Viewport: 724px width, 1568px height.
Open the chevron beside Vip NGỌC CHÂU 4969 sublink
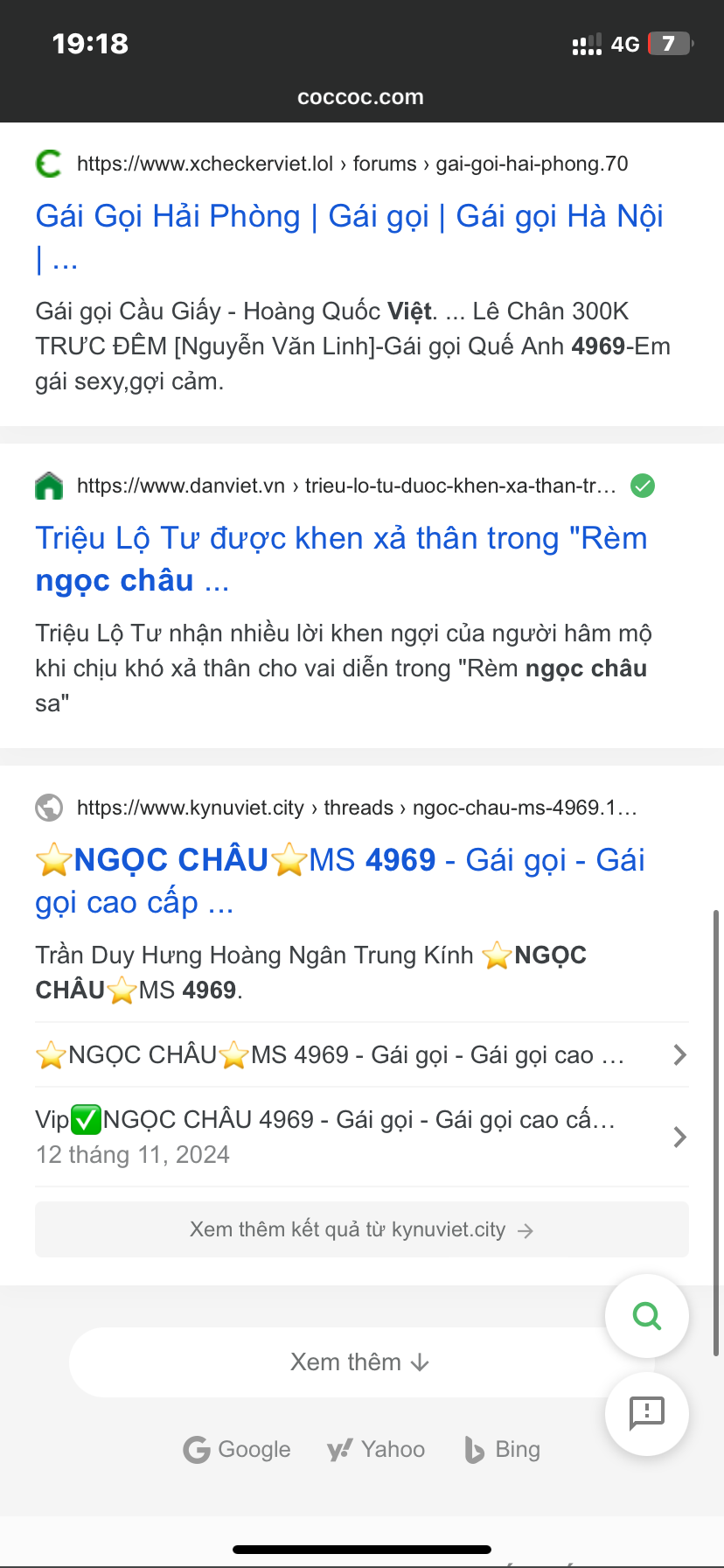coord(679,1137)
